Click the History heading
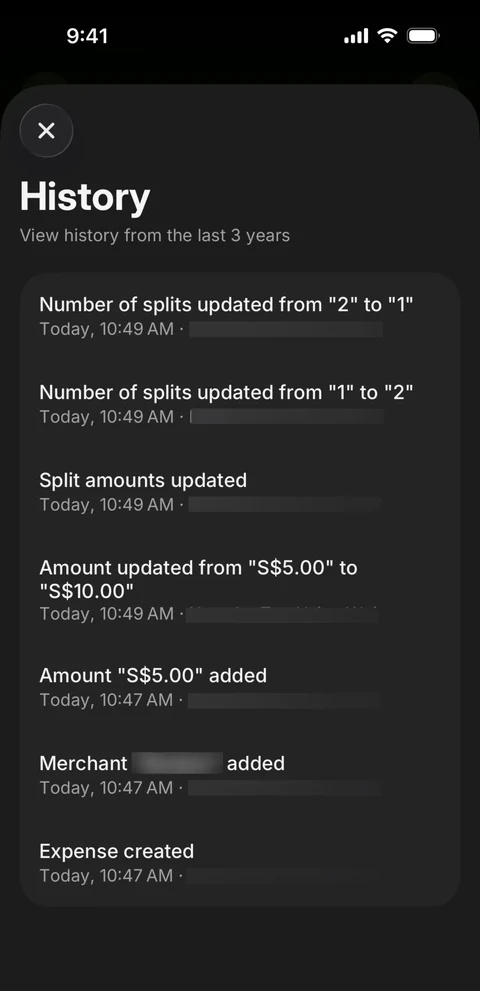The height and width of the screenshot is (991, 480). [x=85, y=197]
